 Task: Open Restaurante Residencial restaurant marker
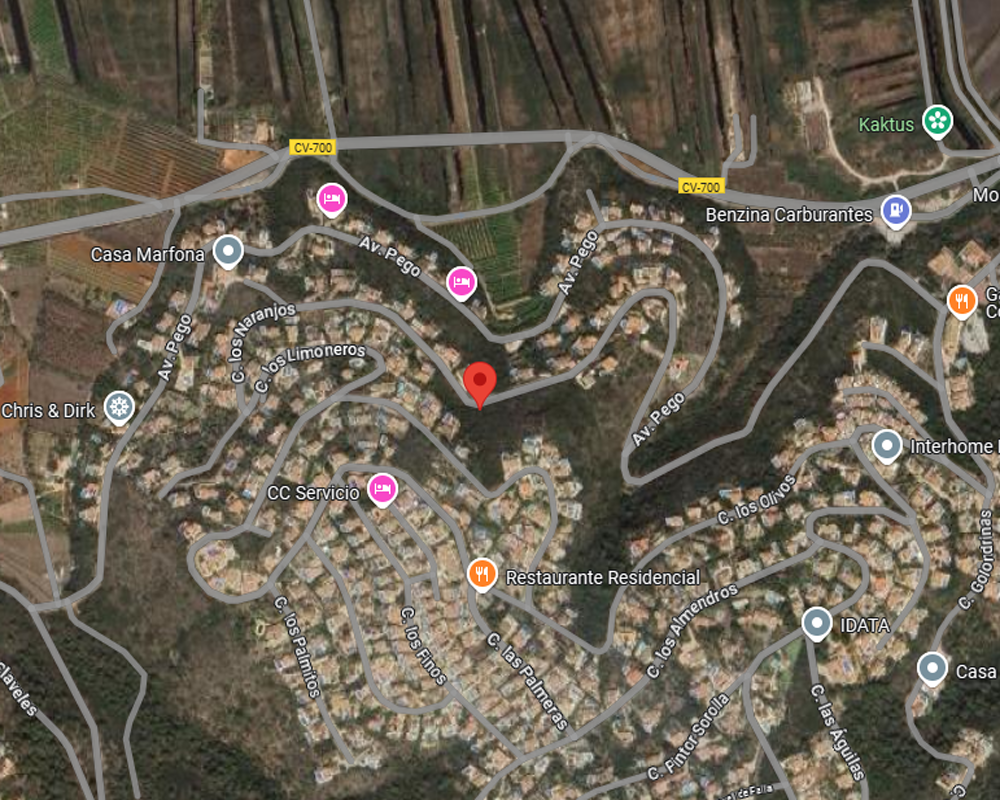point(483,575)
